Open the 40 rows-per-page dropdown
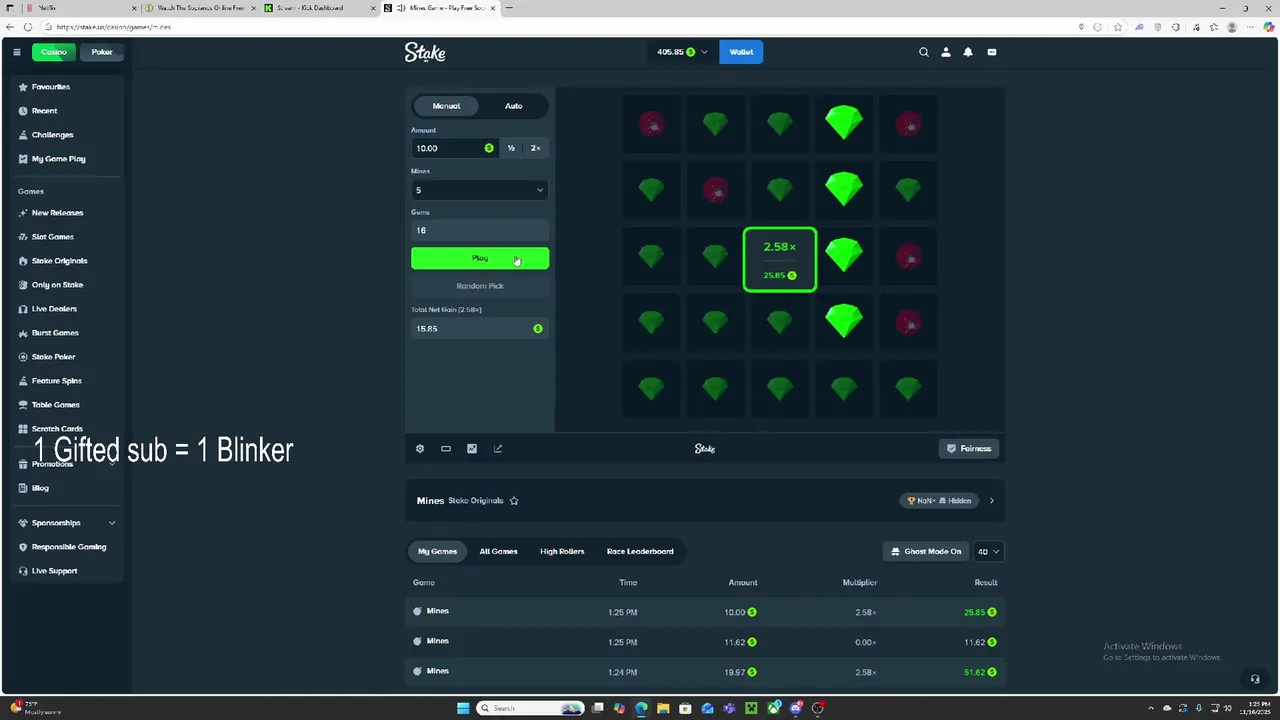This screenshot has height=720, width=1280. 988,551
